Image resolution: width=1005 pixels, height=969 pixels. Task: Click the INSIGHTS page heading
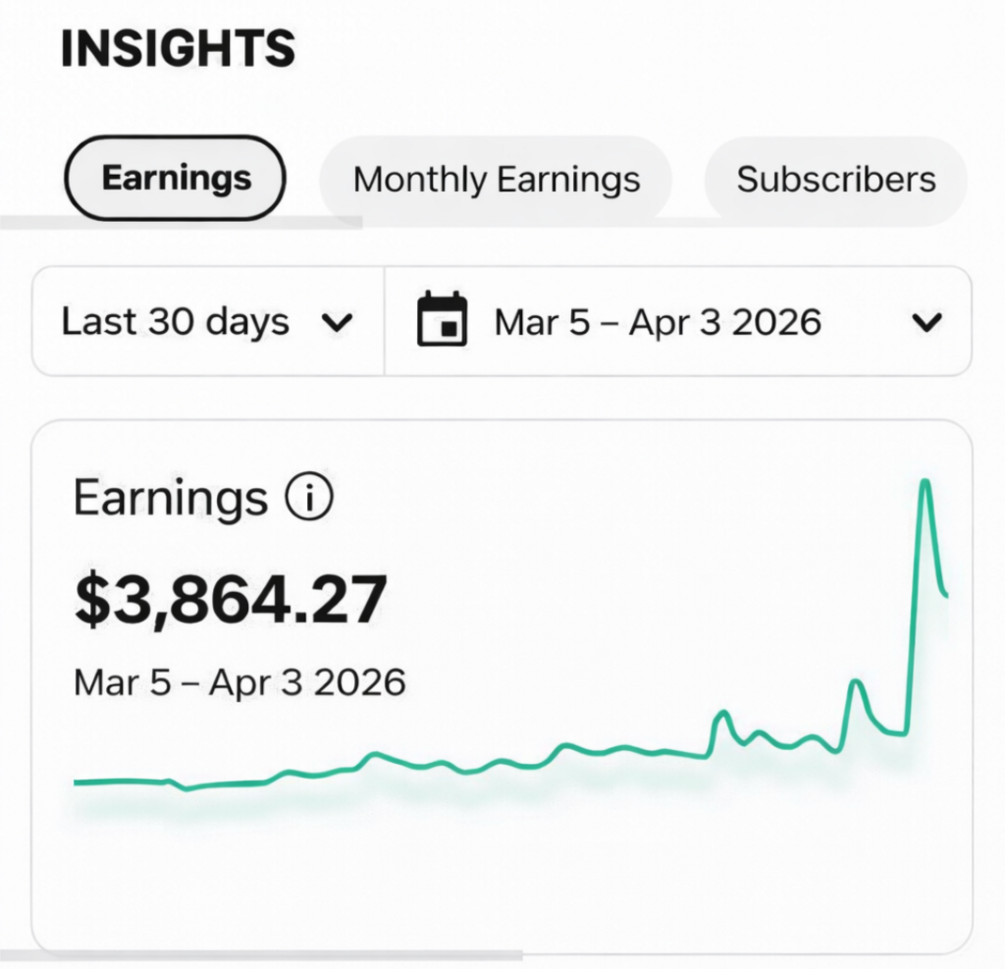point(178,49)
